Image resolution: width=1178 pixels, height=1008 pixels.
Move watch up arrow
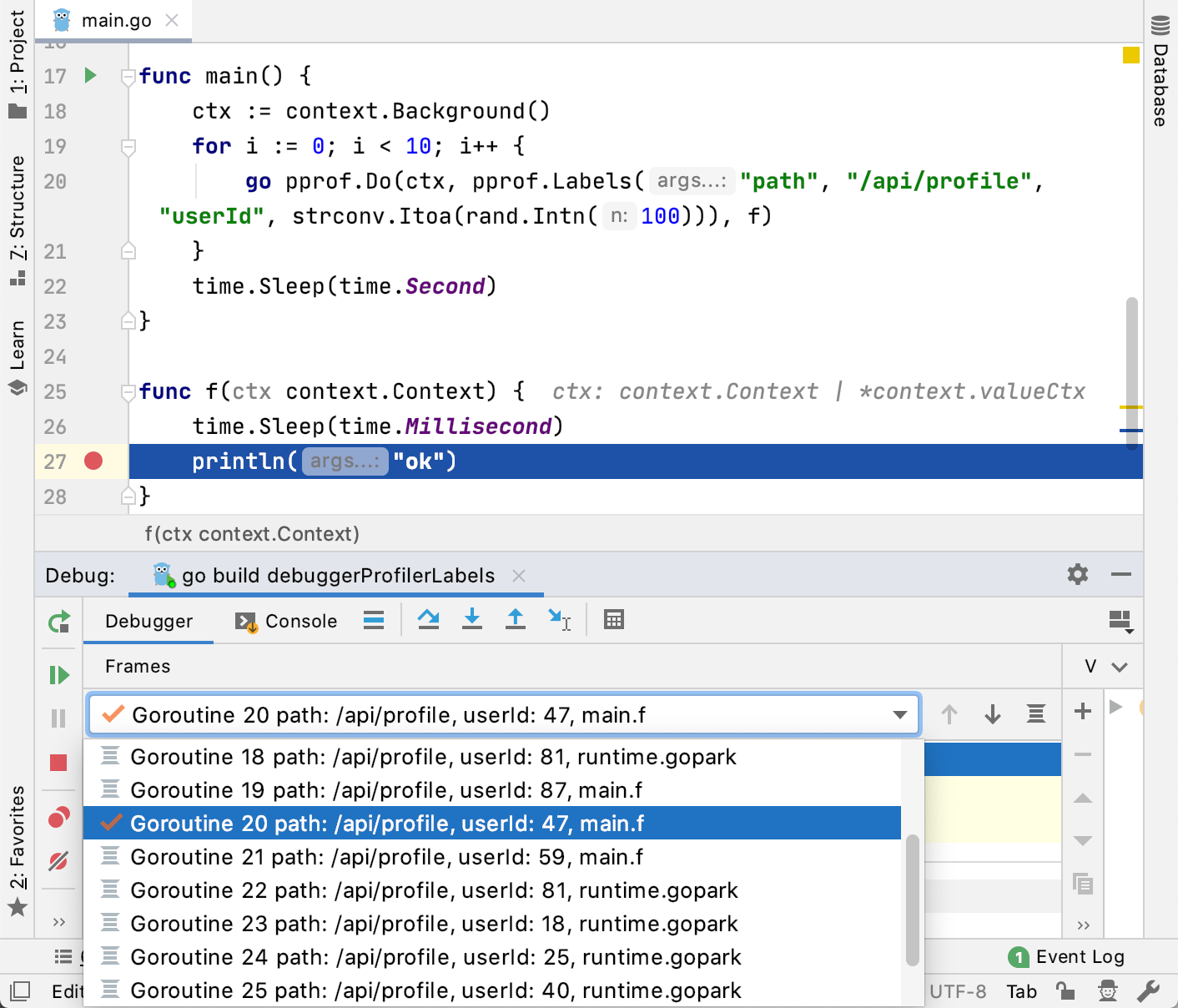tap(1083, 799)
